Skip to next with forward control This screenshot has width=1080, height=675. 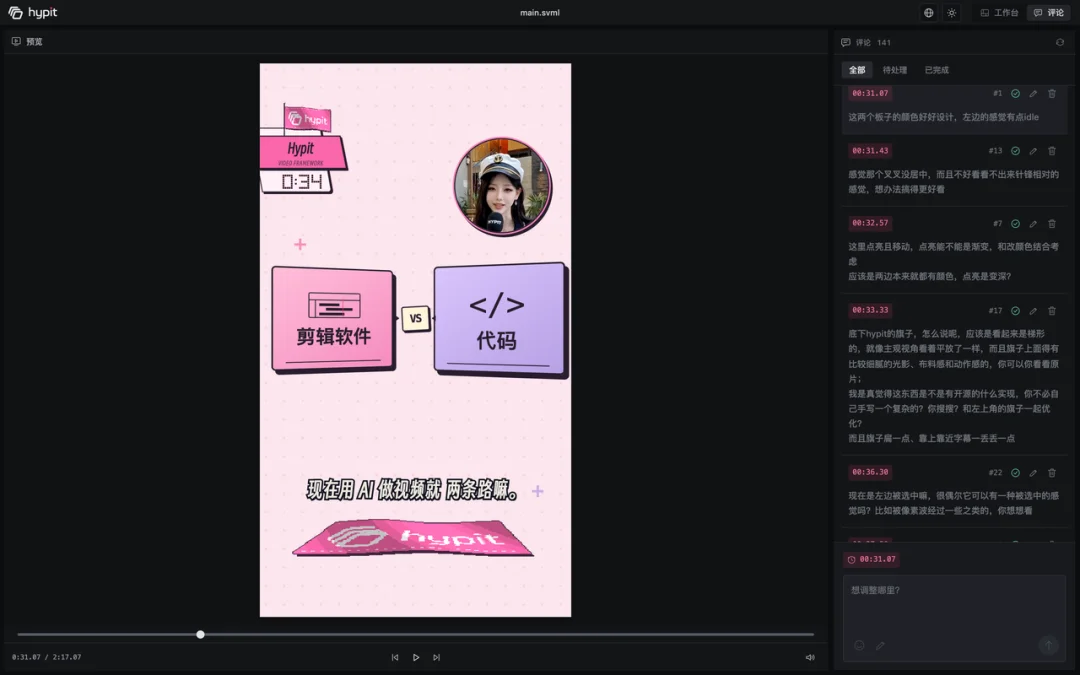tap(436, 657)
